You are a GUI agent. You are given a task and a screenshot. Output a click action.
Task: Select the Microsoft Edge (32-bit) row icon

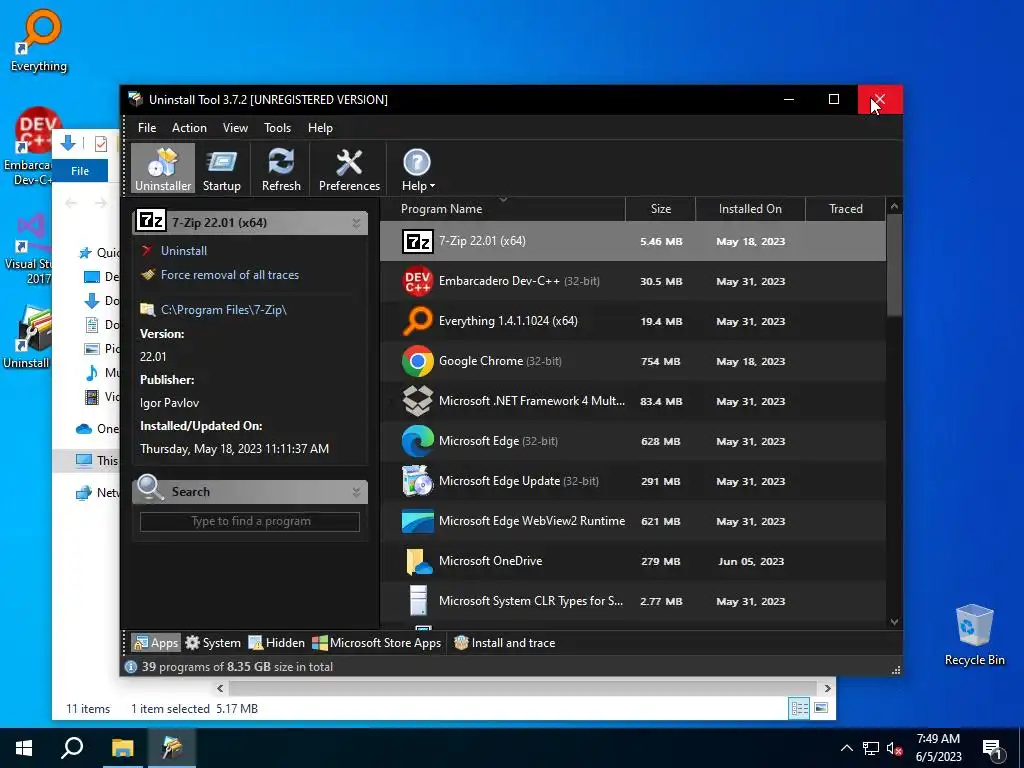coord(418,441)
